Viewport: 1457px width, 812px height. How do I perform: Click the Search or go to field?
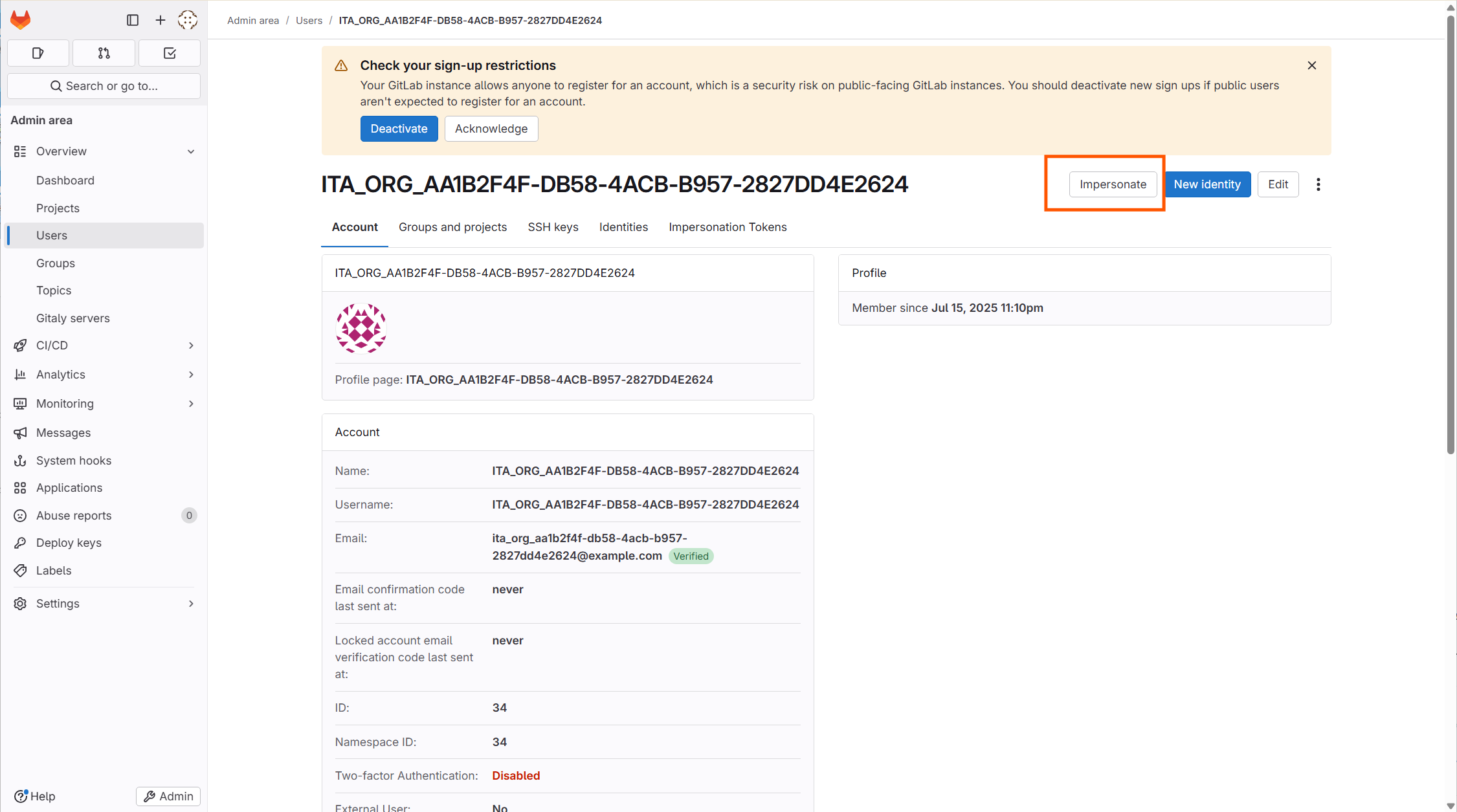click(104, 86)
